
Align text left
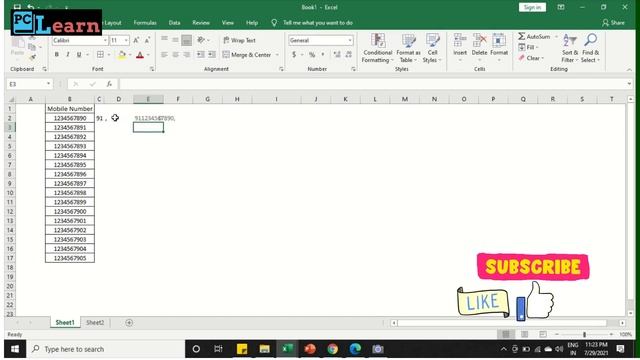click(164, 54)
